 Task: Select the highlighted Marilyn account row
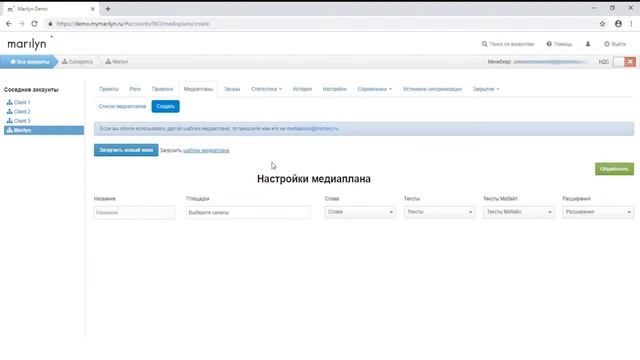tap(44, 130)
